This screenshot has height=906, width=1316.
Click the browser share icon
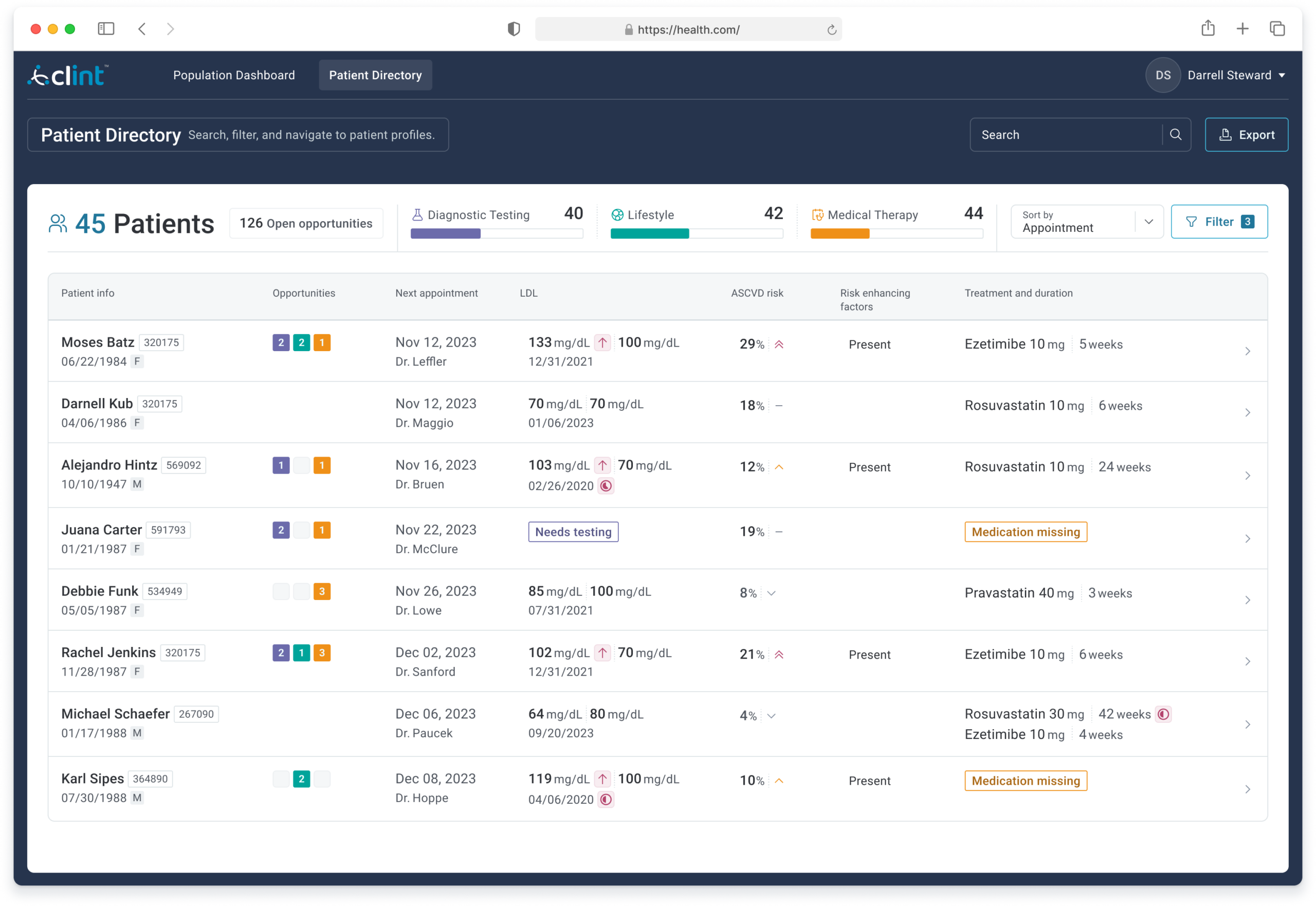[1208, 28]
